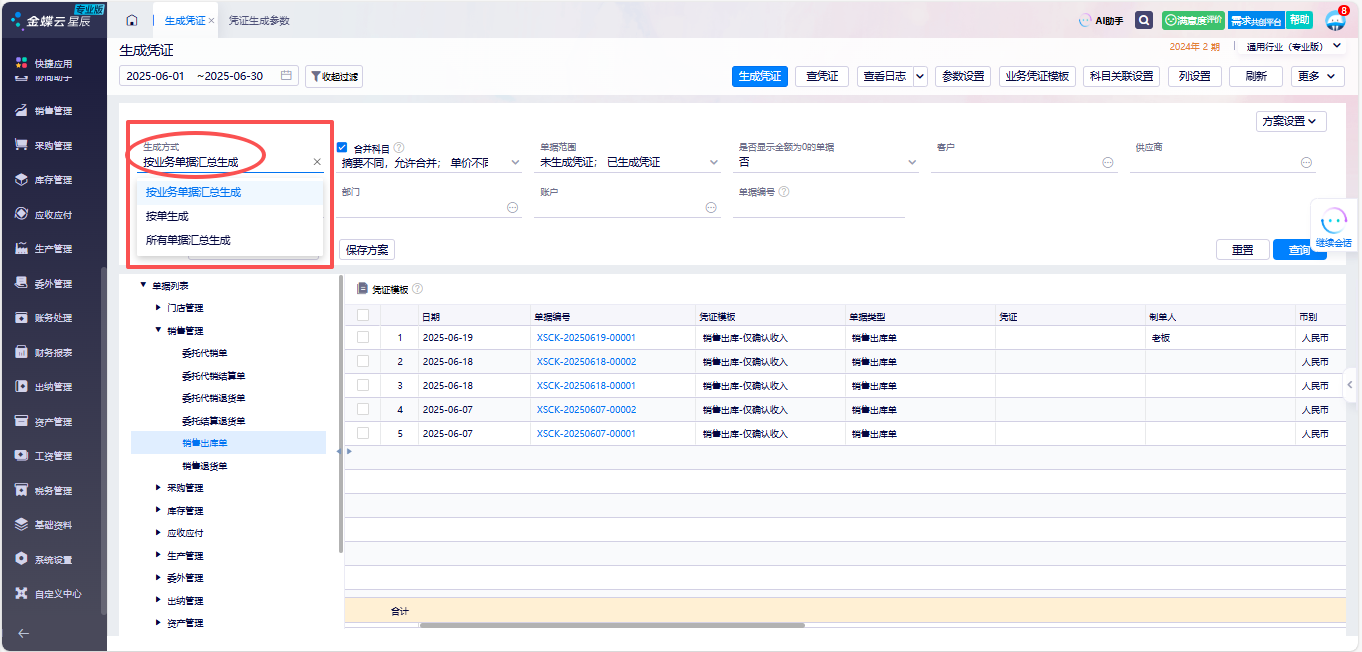Open the 更多 dropdown menu
The height and width of the screenshot is (652, 1362).
pyautogui.click(x=1318, y=76)
